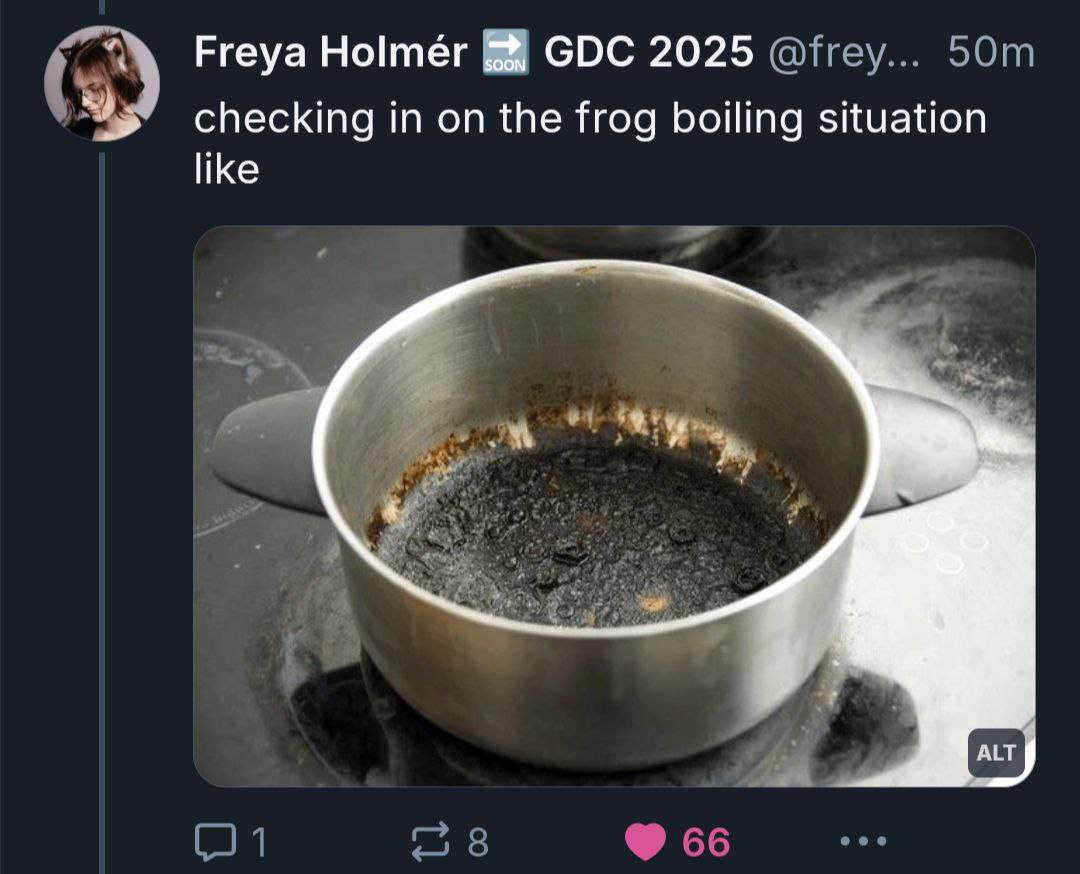This screenshot has width=1080, height=874.
Task: Unlike the post via pink heart
Action: coord(645,842)
